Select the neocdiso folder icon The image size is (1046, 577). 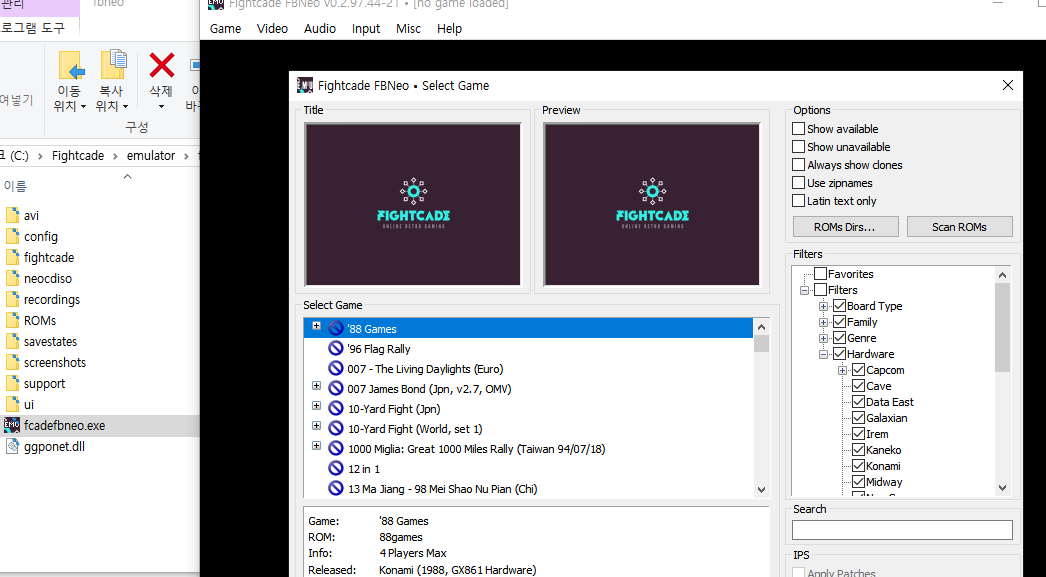(13, 278)
